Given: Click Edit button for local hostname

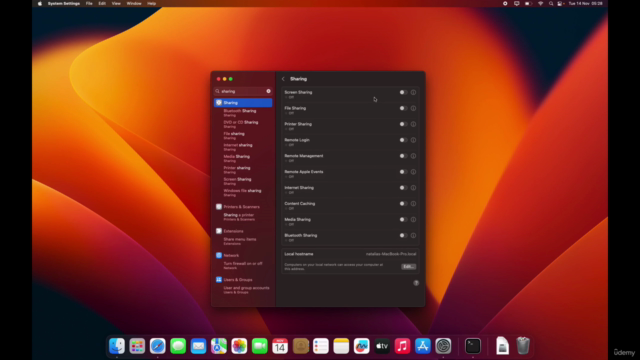Looking at the screenshot, I should (408, 267).
